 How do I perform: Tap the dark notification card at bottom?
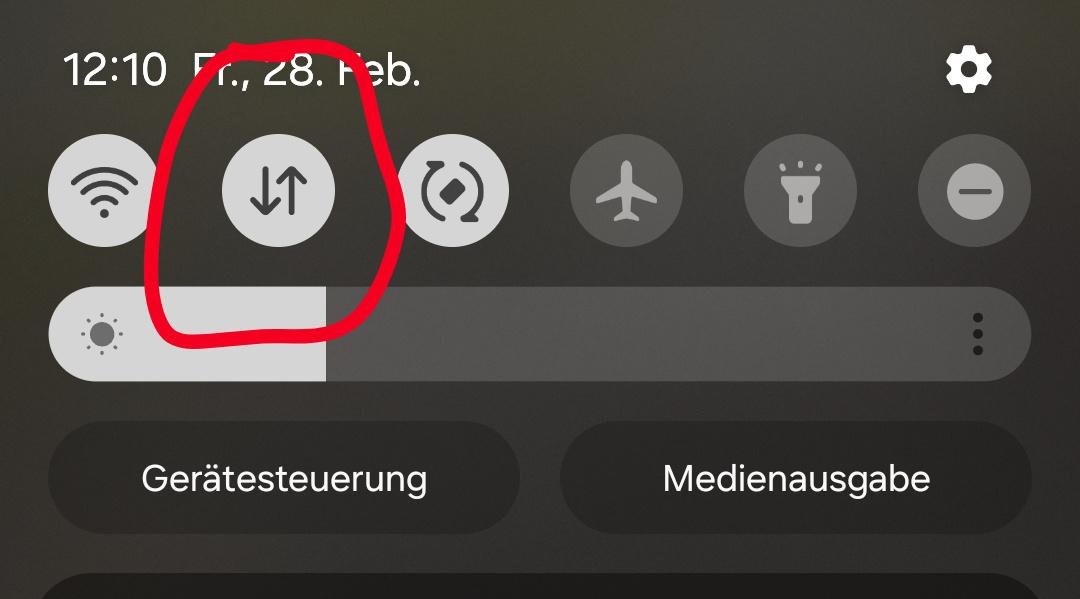coord(540,586)
